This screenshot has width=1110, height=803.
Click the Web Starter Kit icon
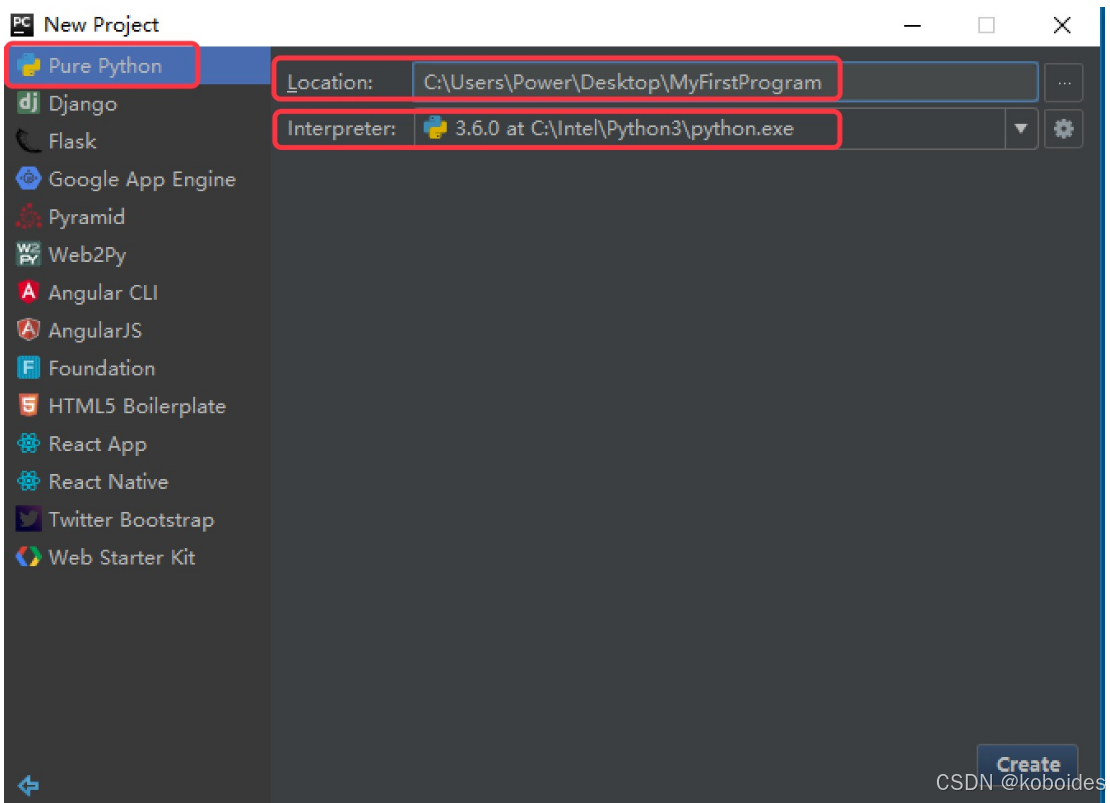pos(28,557)
